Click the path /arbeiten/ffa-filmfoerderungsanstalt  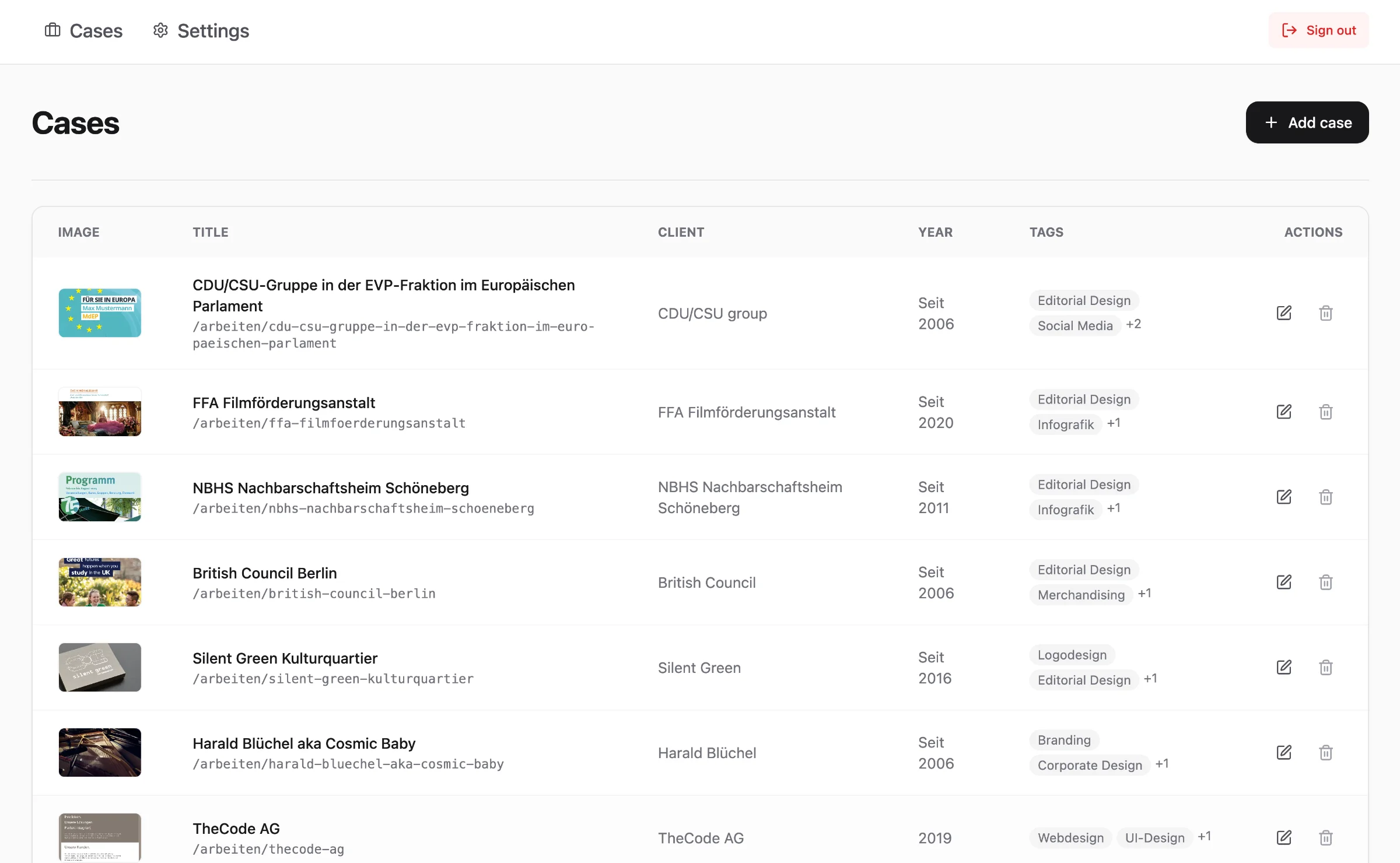coord(329,423)
